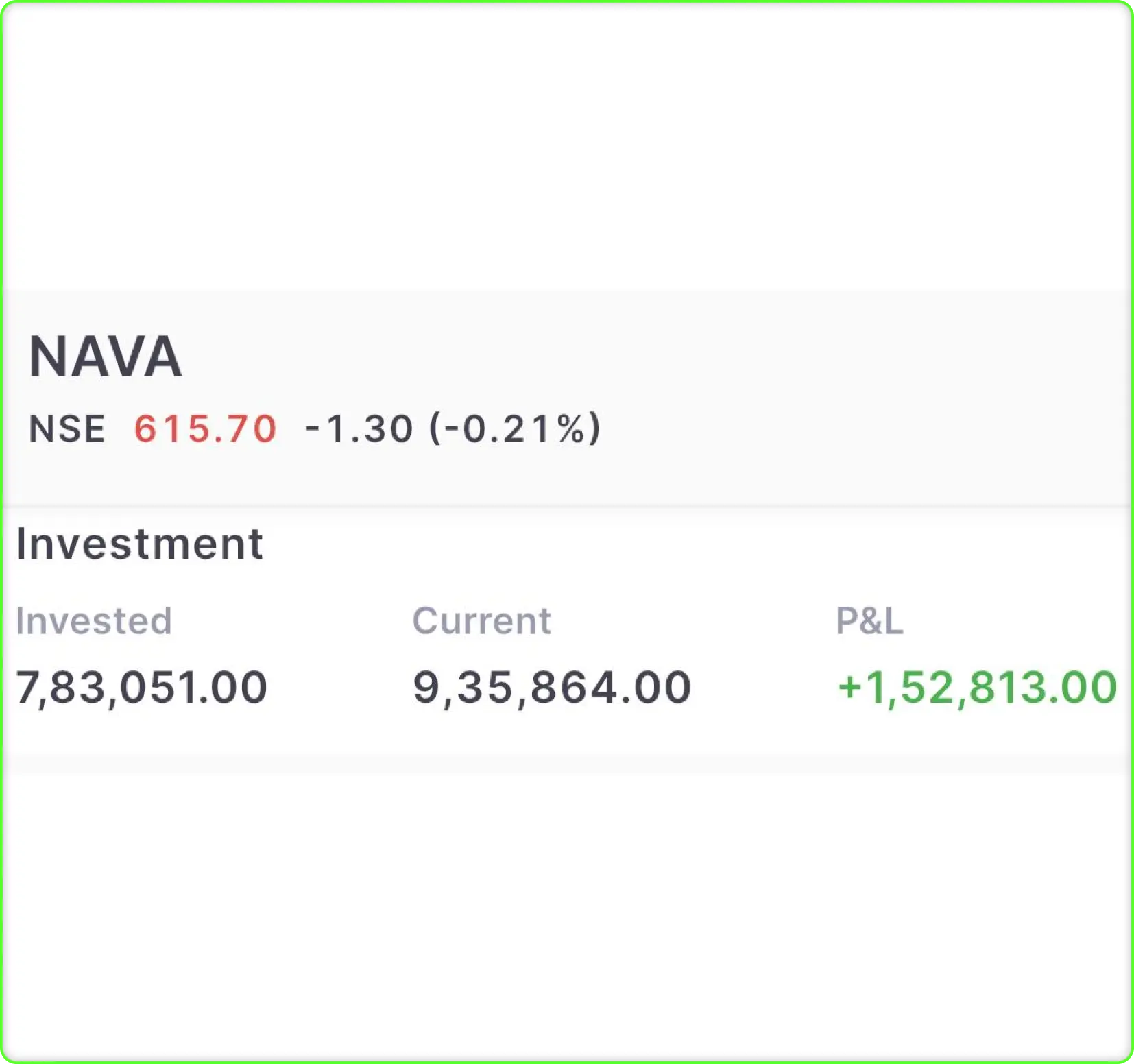Tap the Current column label

[481, 621]
